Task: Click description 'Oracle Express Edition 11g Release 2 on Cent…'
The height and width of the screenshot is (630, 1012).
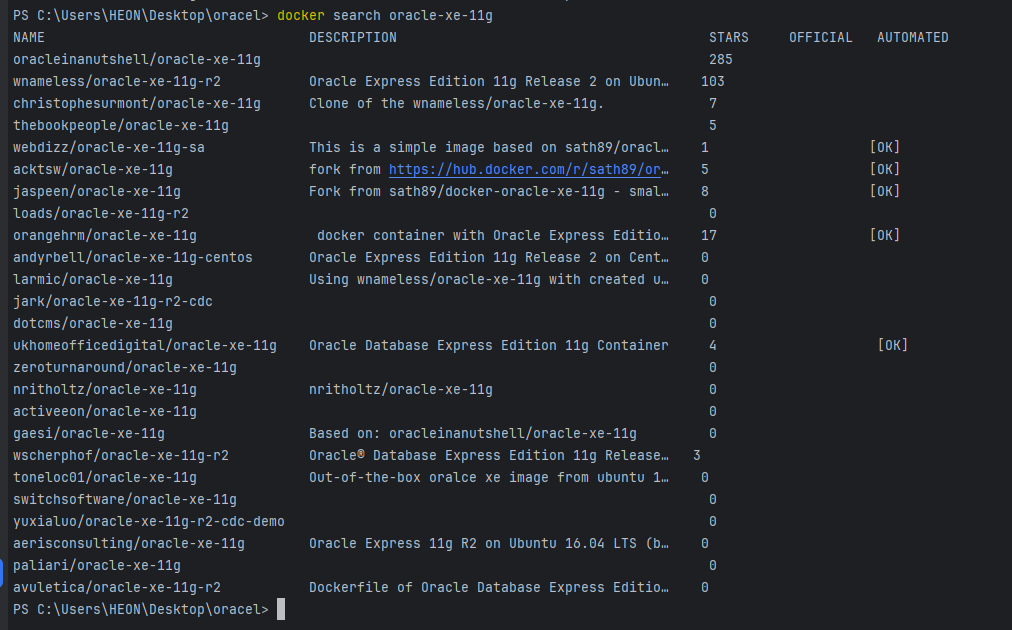Action: 489,257
